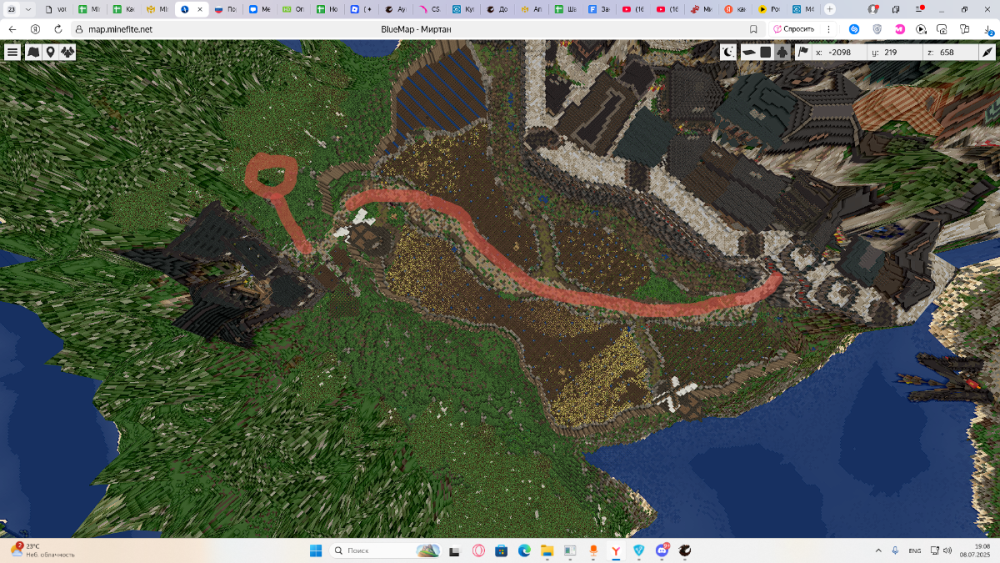Open the browser tab-sync copy icon

click(x=895, y=9)
